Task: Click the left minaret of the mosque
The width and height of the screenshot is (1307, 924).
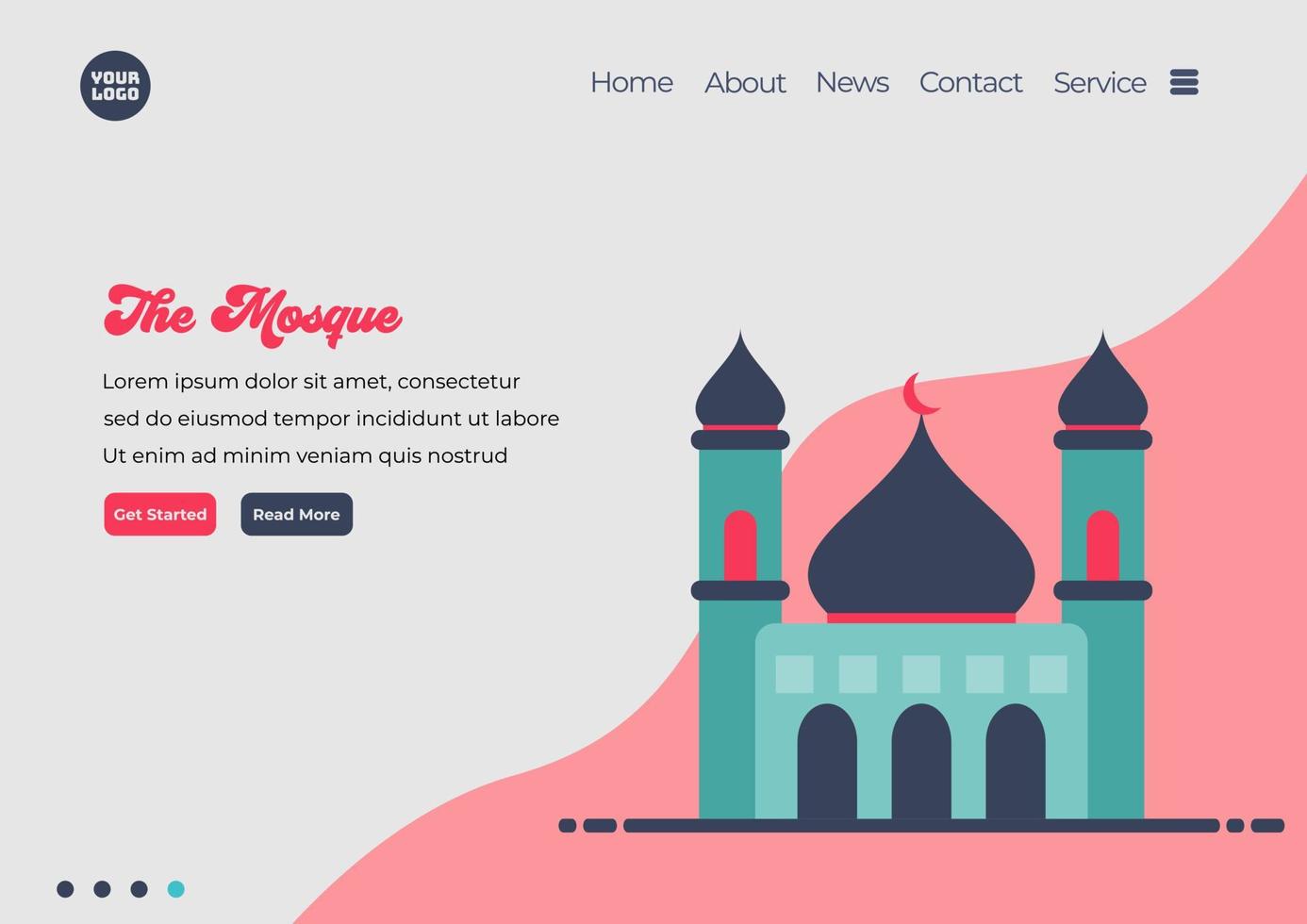Action: pyautogui.click(x=740, y=528)
